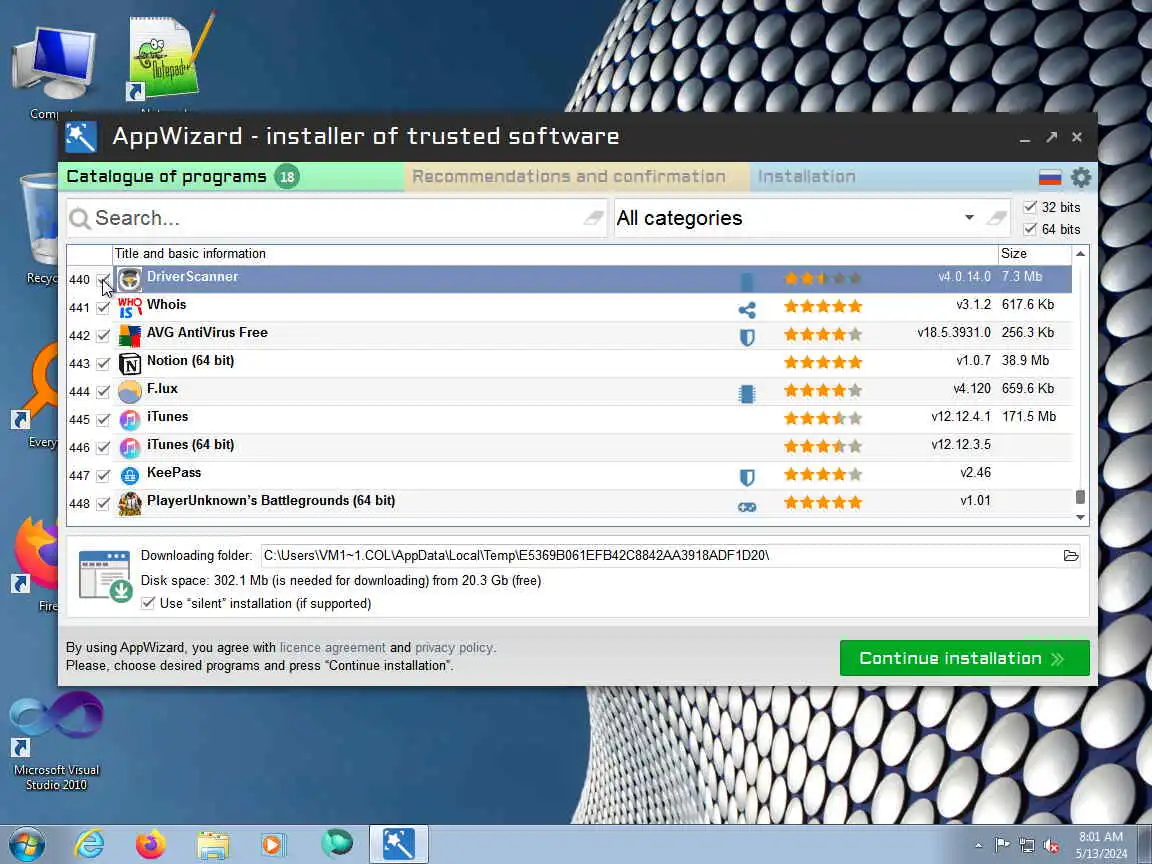Click the Action Center flag tray icon
The image size is (1152, 864).
tap(1002, 846)
